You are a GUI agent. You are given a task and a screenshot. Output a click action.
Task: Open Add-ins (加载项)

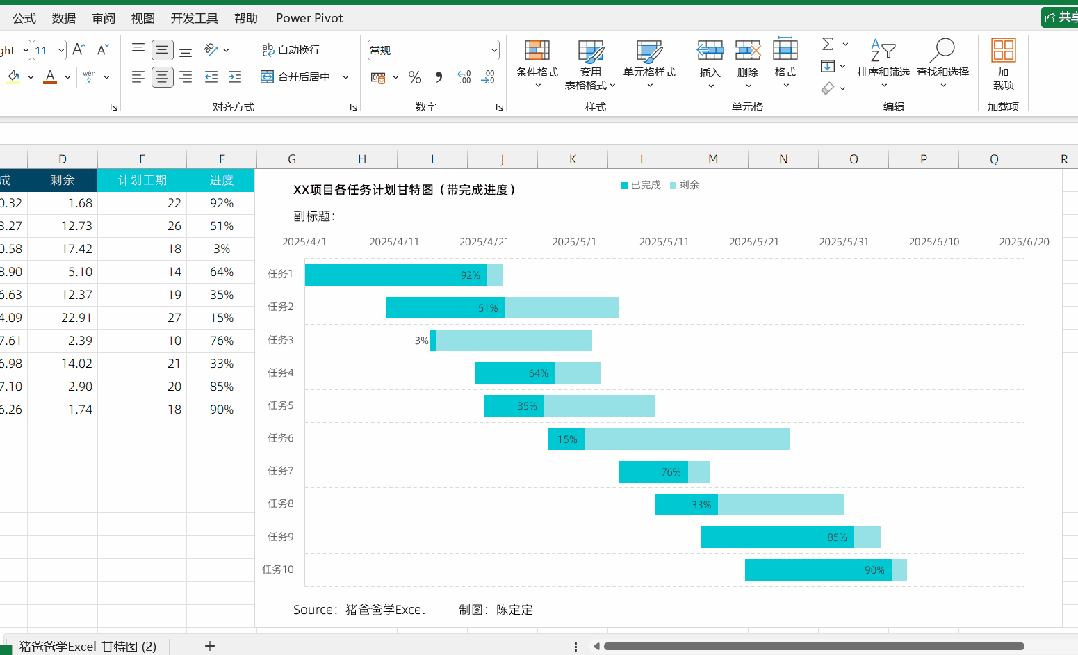pyautogui.click(x=1003, y=64)
